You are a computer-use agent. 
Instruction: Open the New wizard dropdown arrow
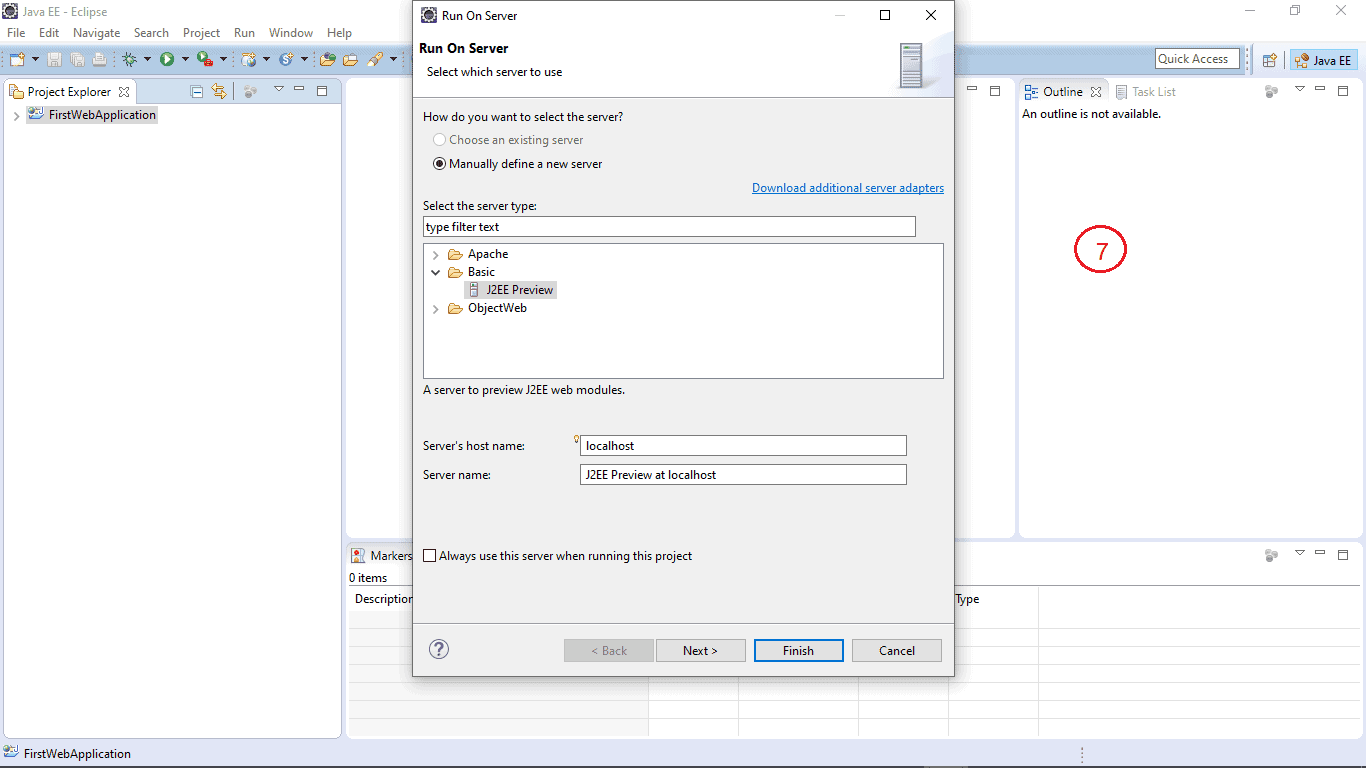point(36,60)
